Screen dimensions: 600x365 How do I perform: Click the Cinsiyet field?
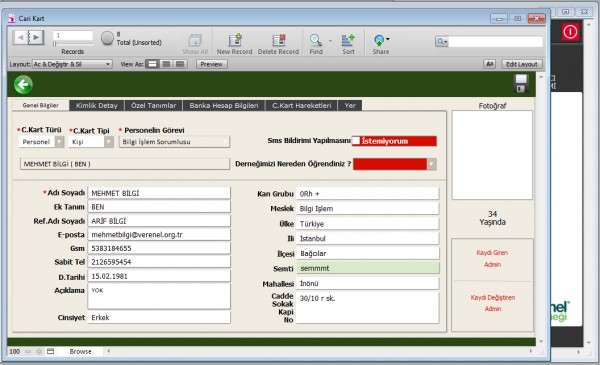159,317
